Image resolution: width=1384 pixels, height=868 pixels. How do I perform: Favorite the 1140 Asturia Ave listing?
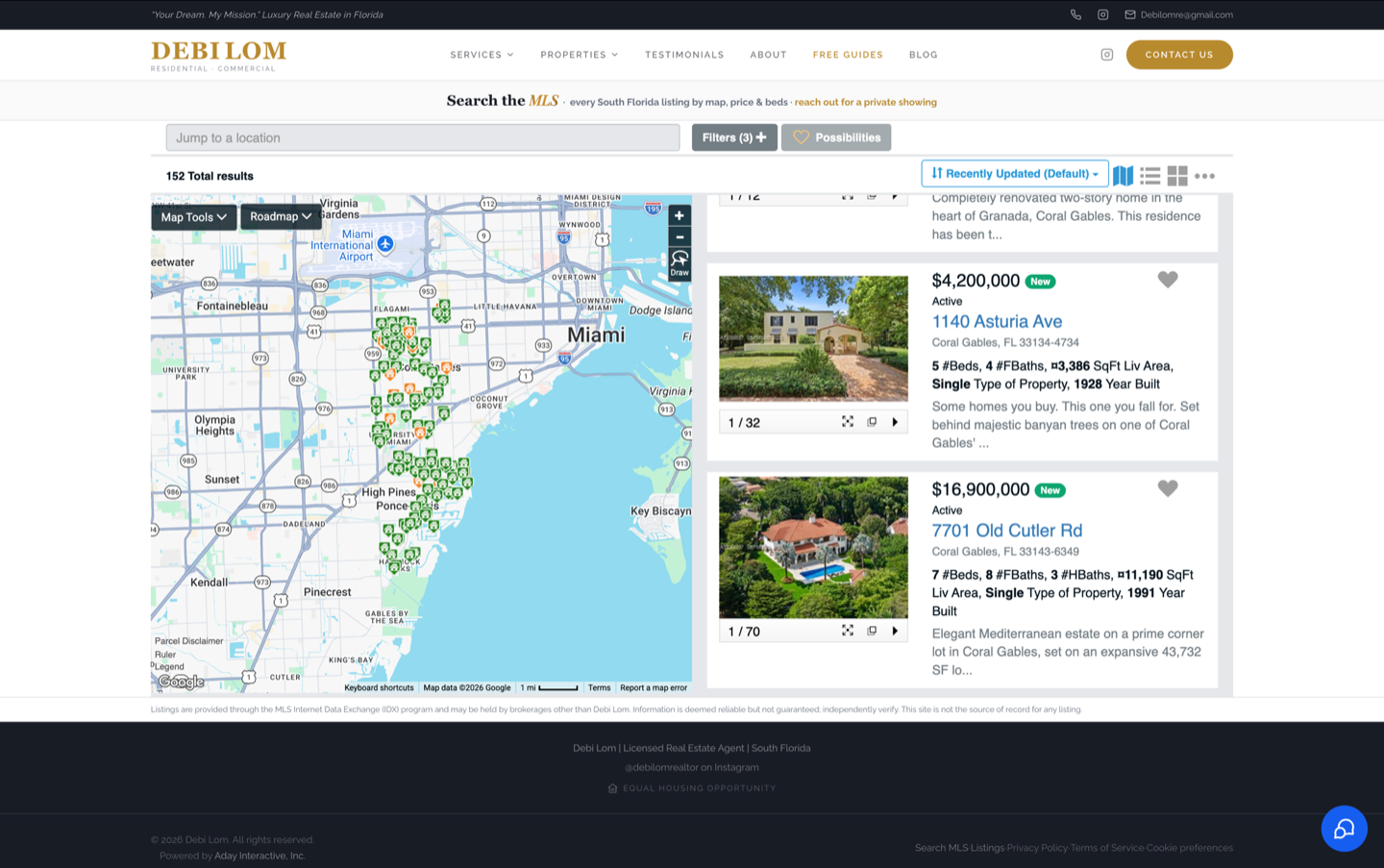click(x=1168, y=280)
